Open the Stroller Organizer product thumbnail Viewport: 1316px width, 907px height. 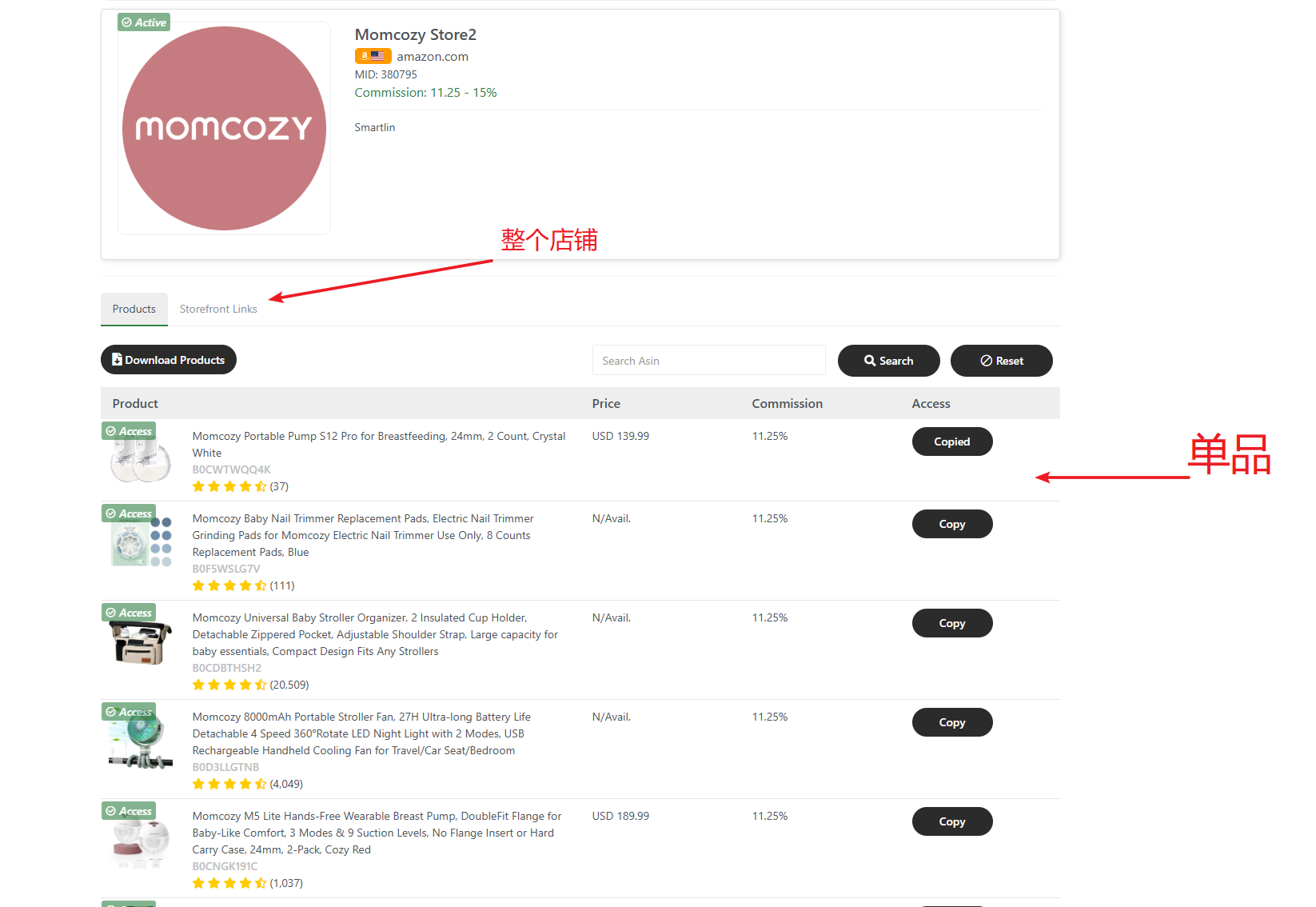141,644
